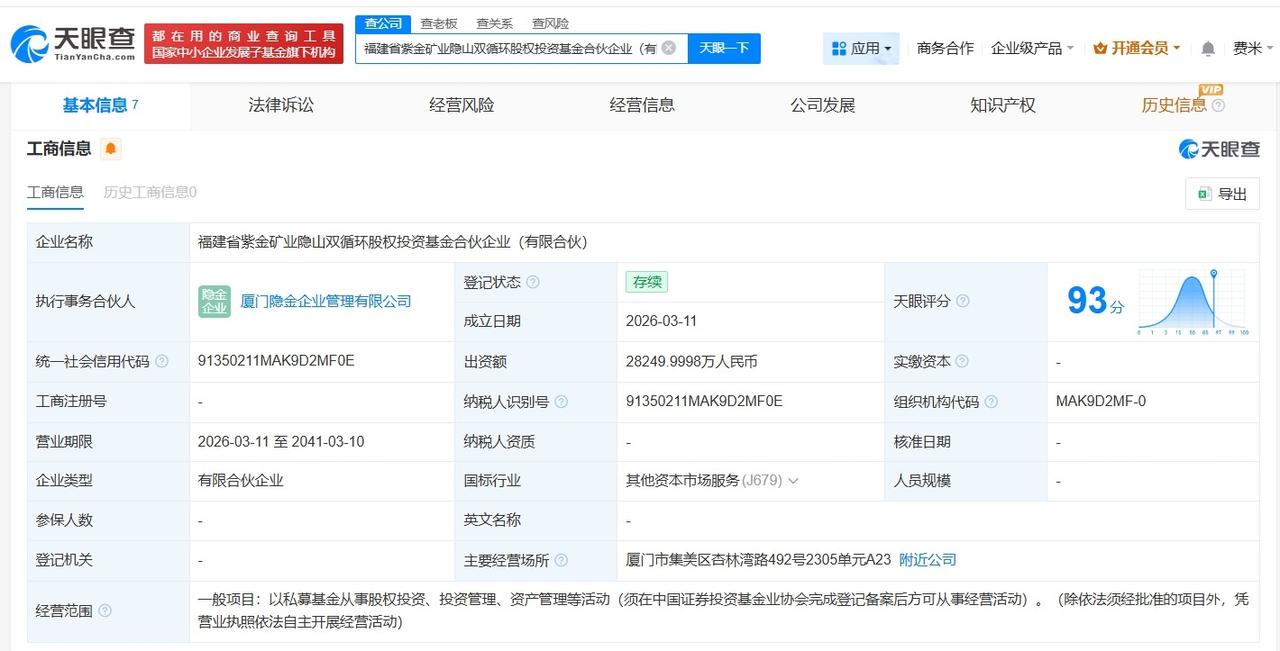Clear search box using the X icon
This screenshot has width=1280, height=651.
(669, 47)
